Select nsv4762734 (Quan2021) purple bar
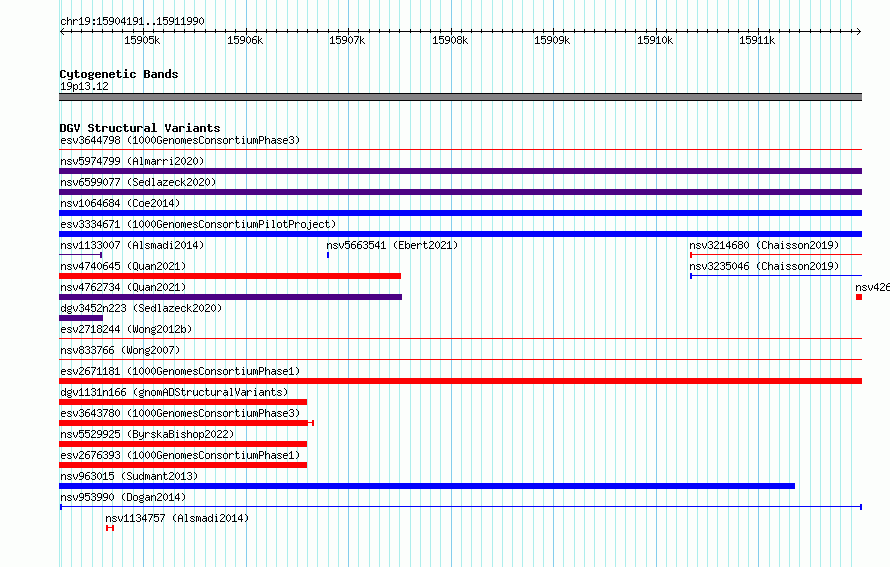890x567 pixels. (x=230, y=297)
